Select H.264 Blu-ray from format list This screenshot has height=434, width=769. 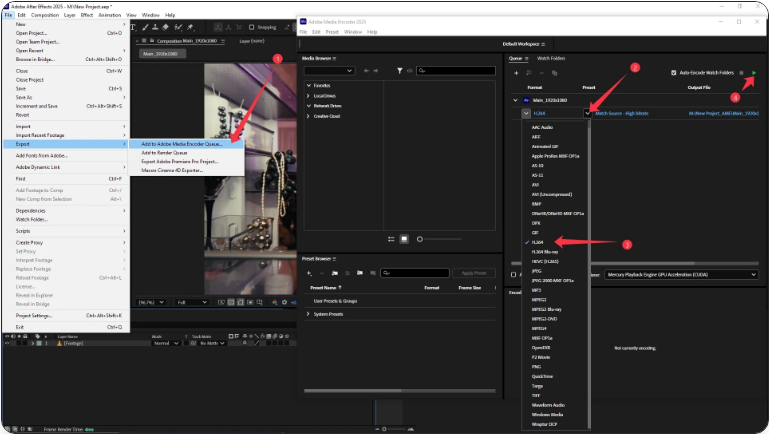[545, 250]
